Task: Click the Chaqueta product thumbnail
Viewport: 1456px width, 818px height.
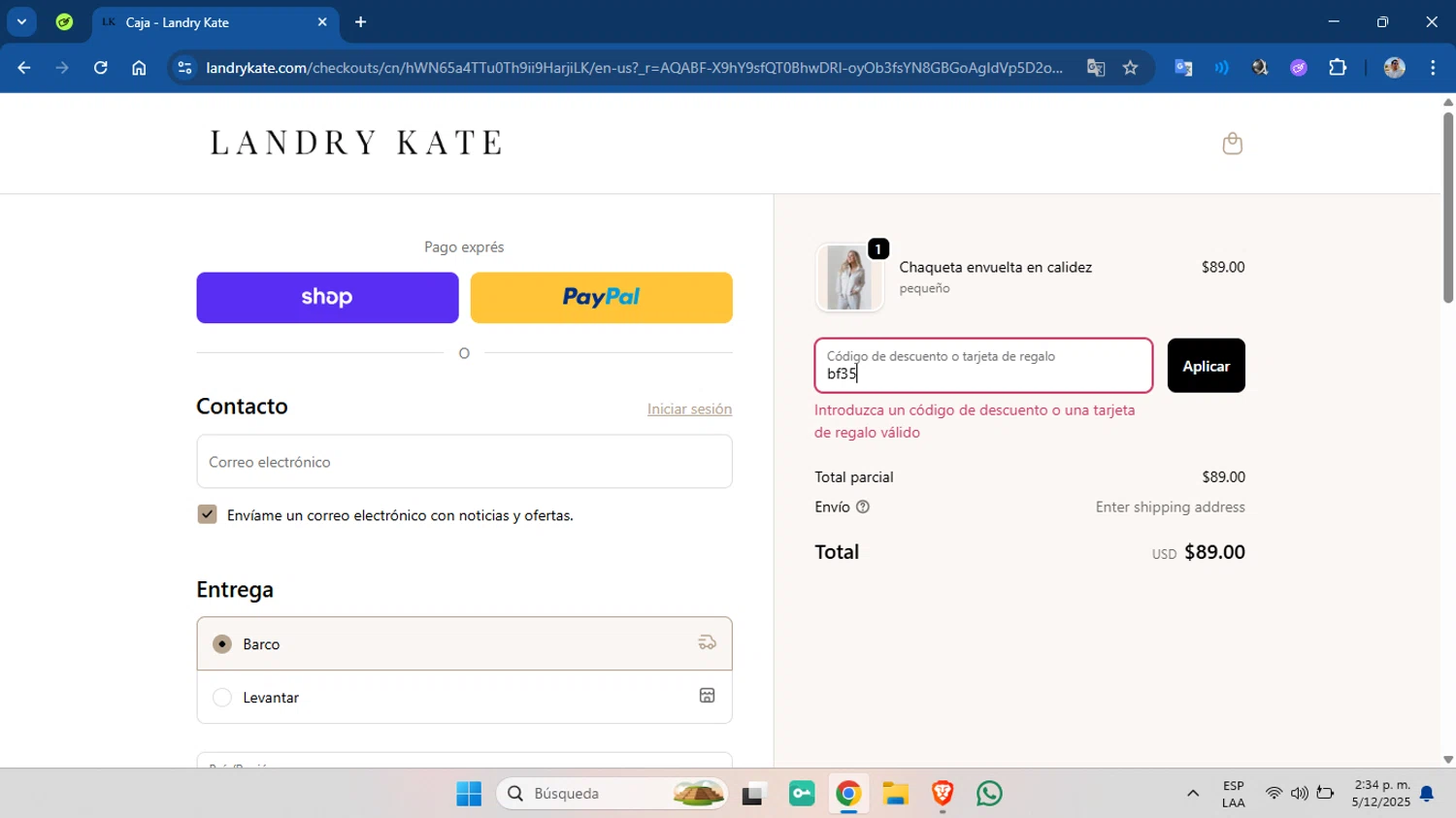Action: [x=849, y=278]
